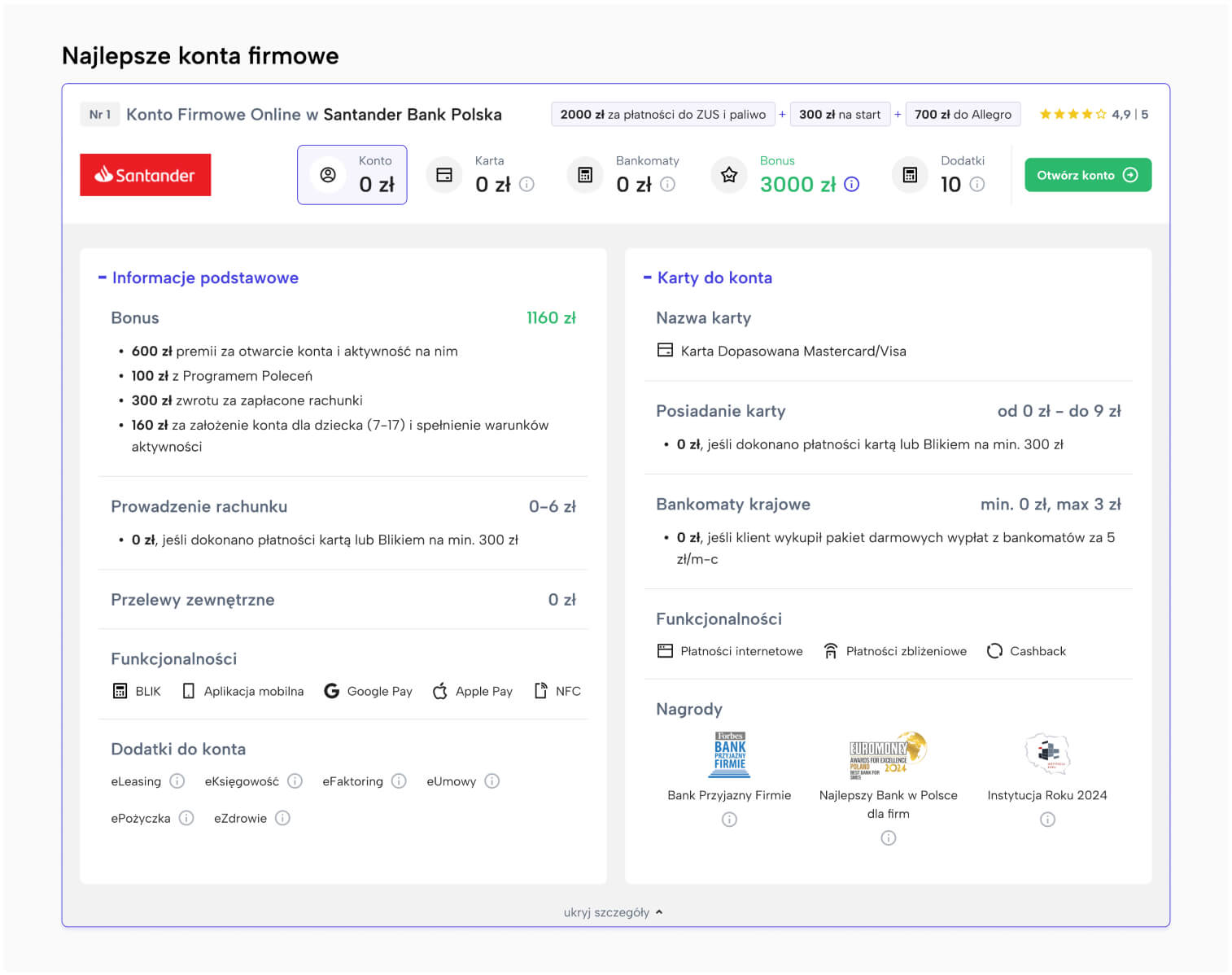Click the Santander logo
1232x975 pixels.
pyautogui.click(x=145, y=175)
